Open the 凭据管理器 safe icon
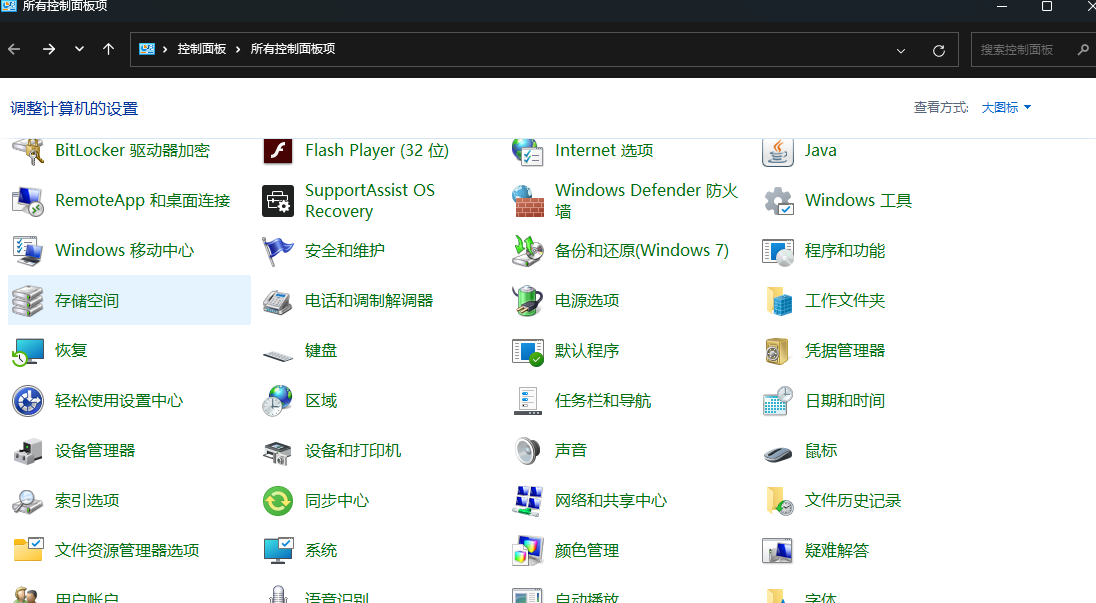 778,351
